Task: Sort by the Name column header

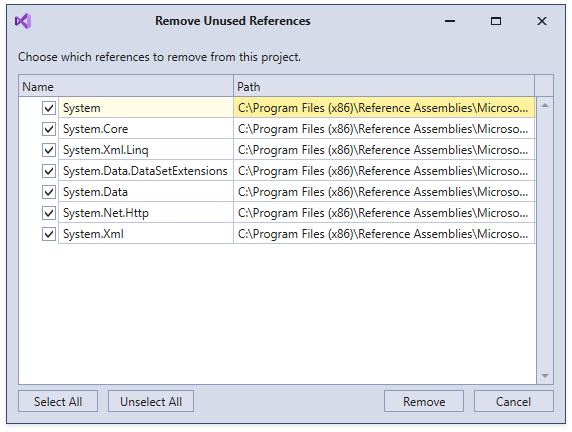Action: [x=126, y=86]
